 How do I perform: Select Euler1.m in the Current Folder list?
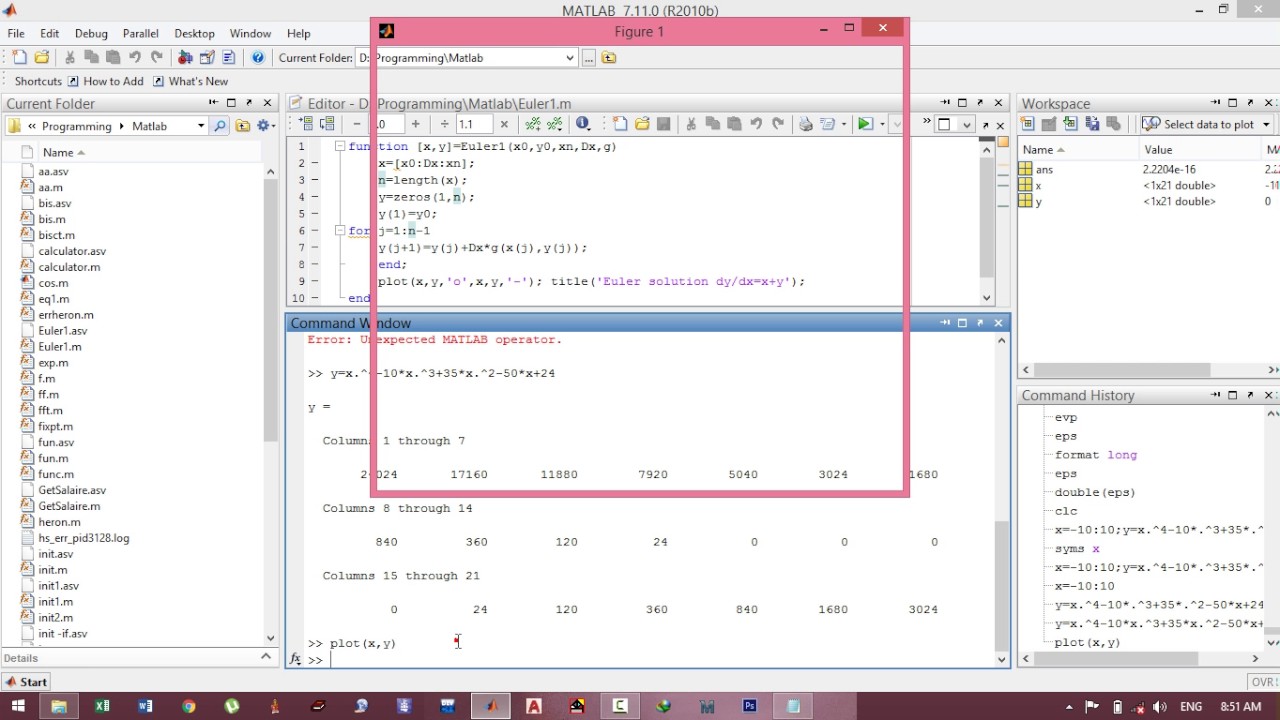point(60,346)
